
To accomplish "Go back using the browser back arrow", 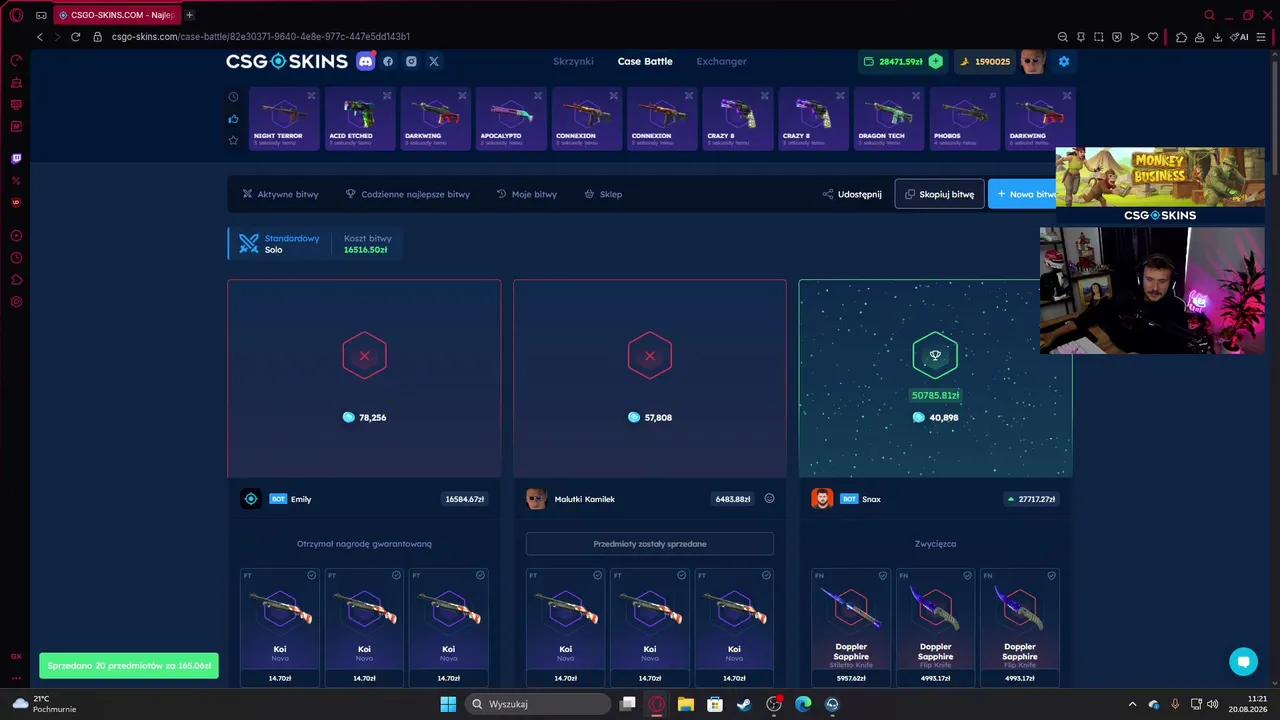I will click(x=40, y=37).
